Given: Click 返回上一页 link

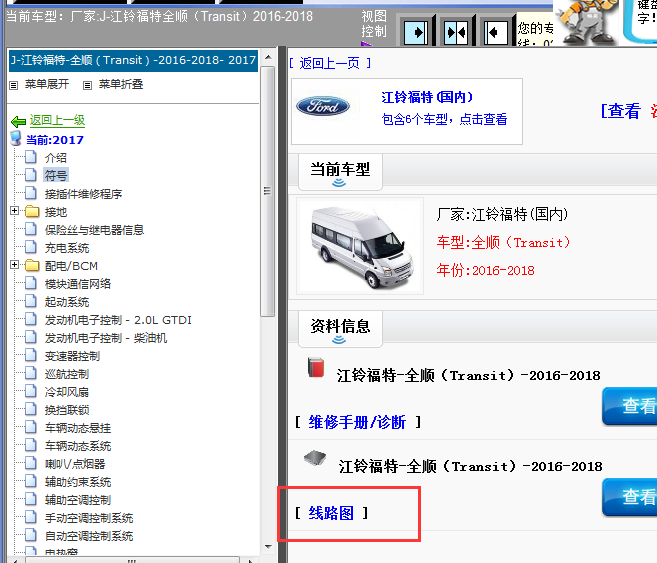Looking at the screenshot, I should click(329, 63).
